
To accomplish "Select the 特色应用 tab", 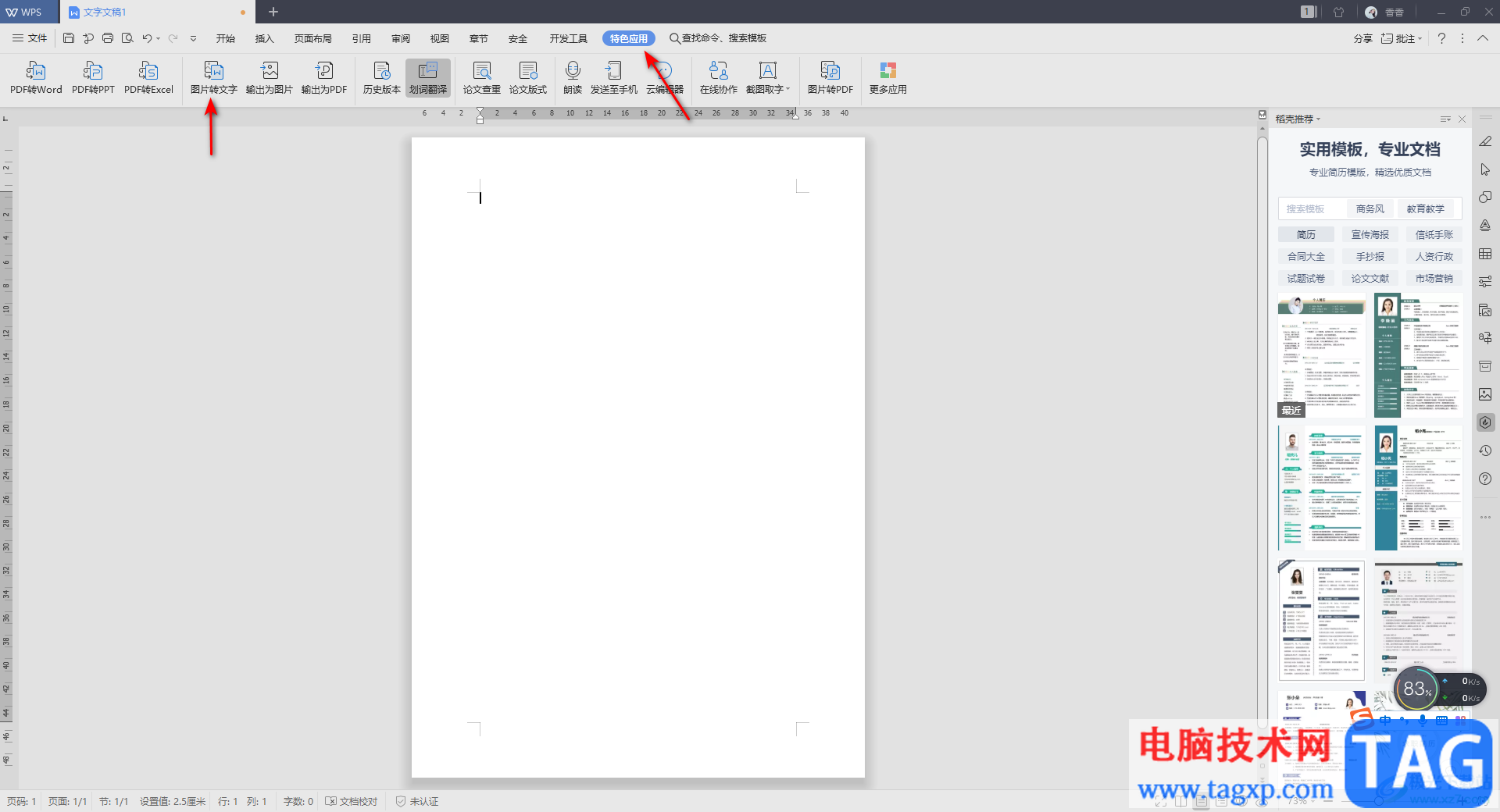I will coord(629,38).
